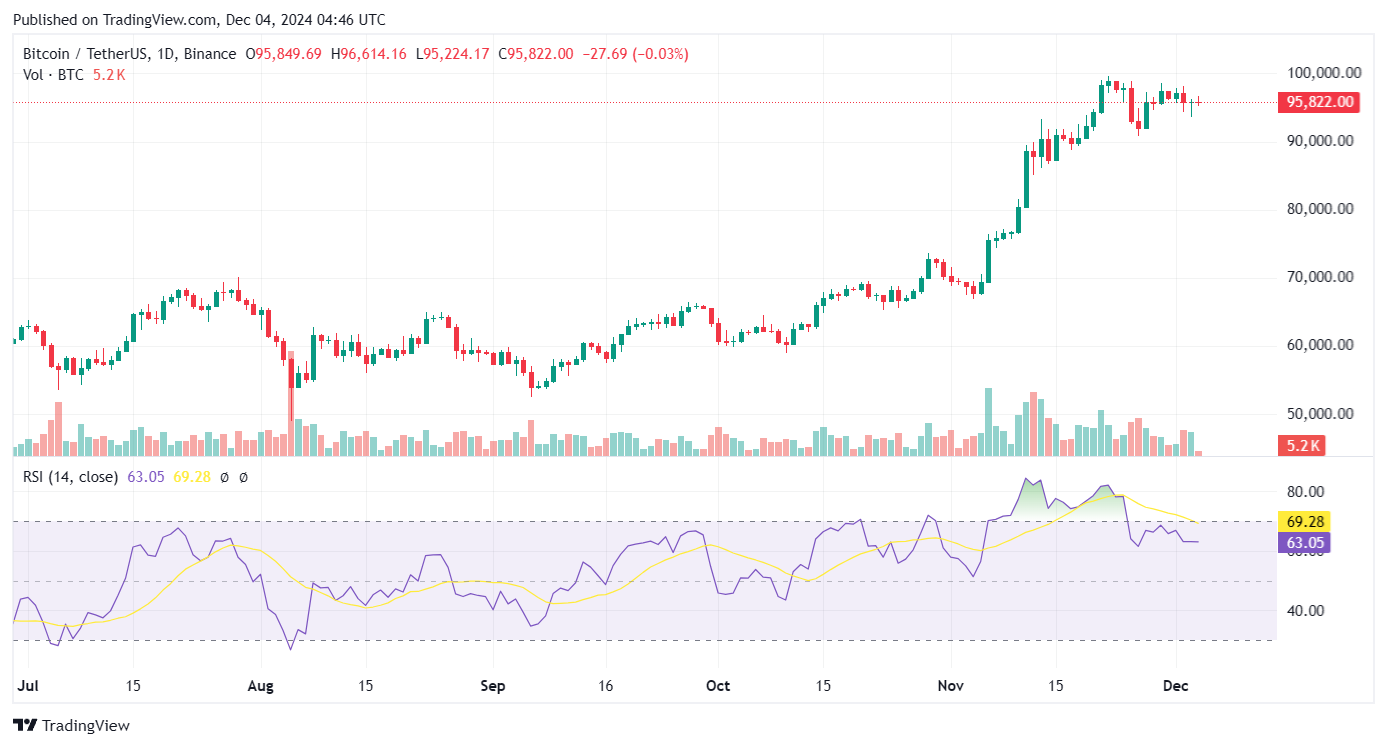
Task: Click the 'RSI (14, close)' indicator label
Action: (x=70, y=477)
